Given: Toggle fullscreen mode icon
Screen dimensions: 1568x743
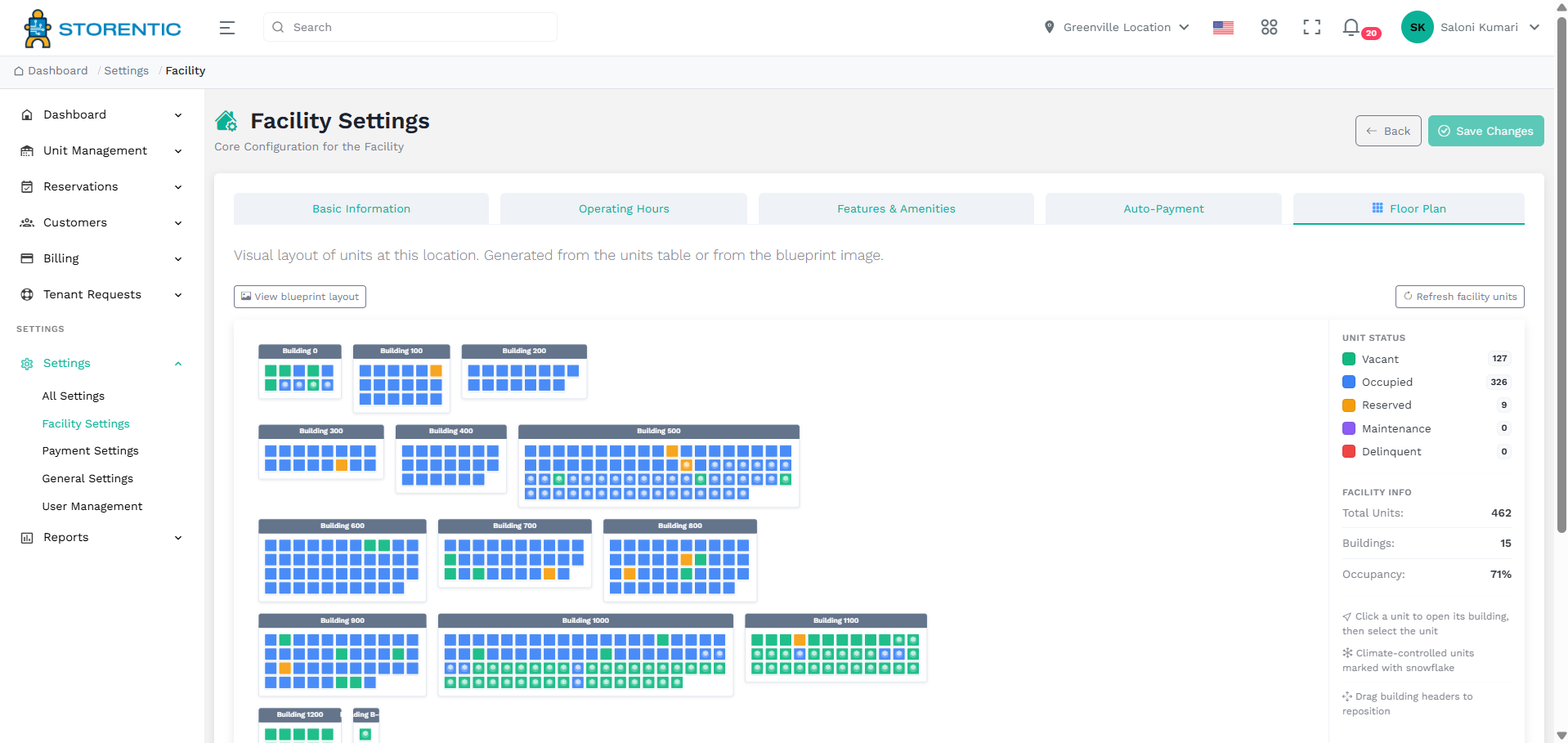Looking at the screenshot, I should click(1311, 28).
